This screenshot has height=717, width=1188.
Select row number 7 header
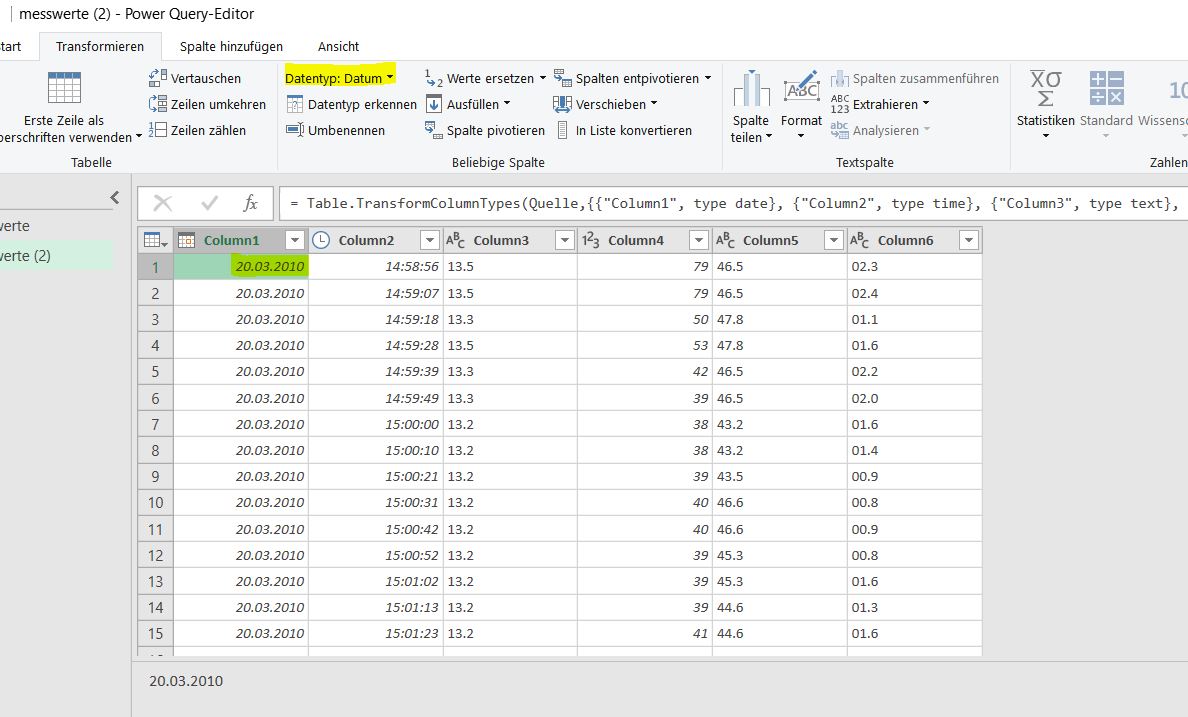pyautogui.click(x=155, y=424)
